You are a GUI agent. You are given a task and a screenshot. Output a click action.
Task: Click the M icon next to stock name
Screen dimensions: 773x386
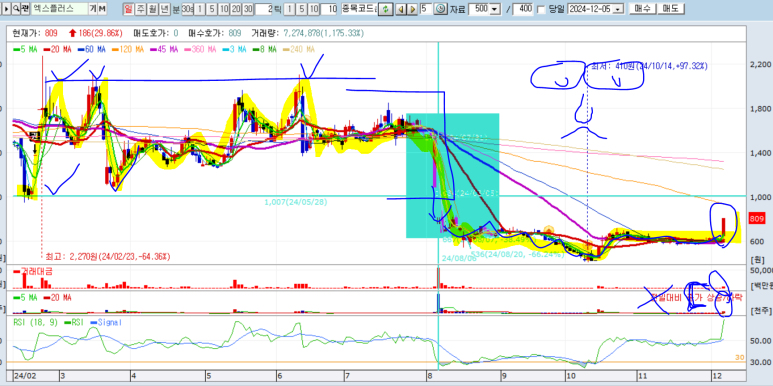tap(102, 8)
